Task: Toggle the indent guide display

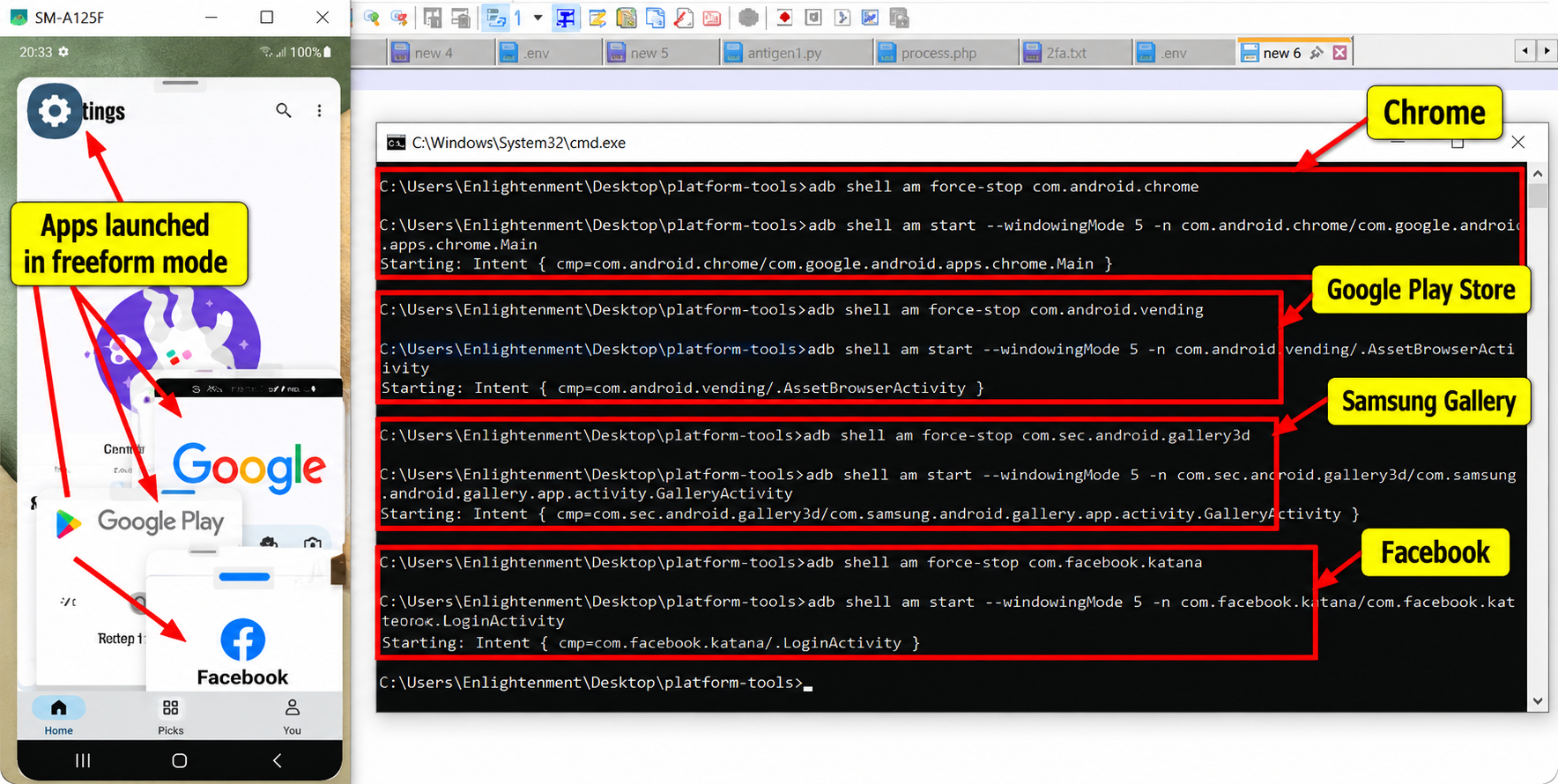Action: coord(566,18)
